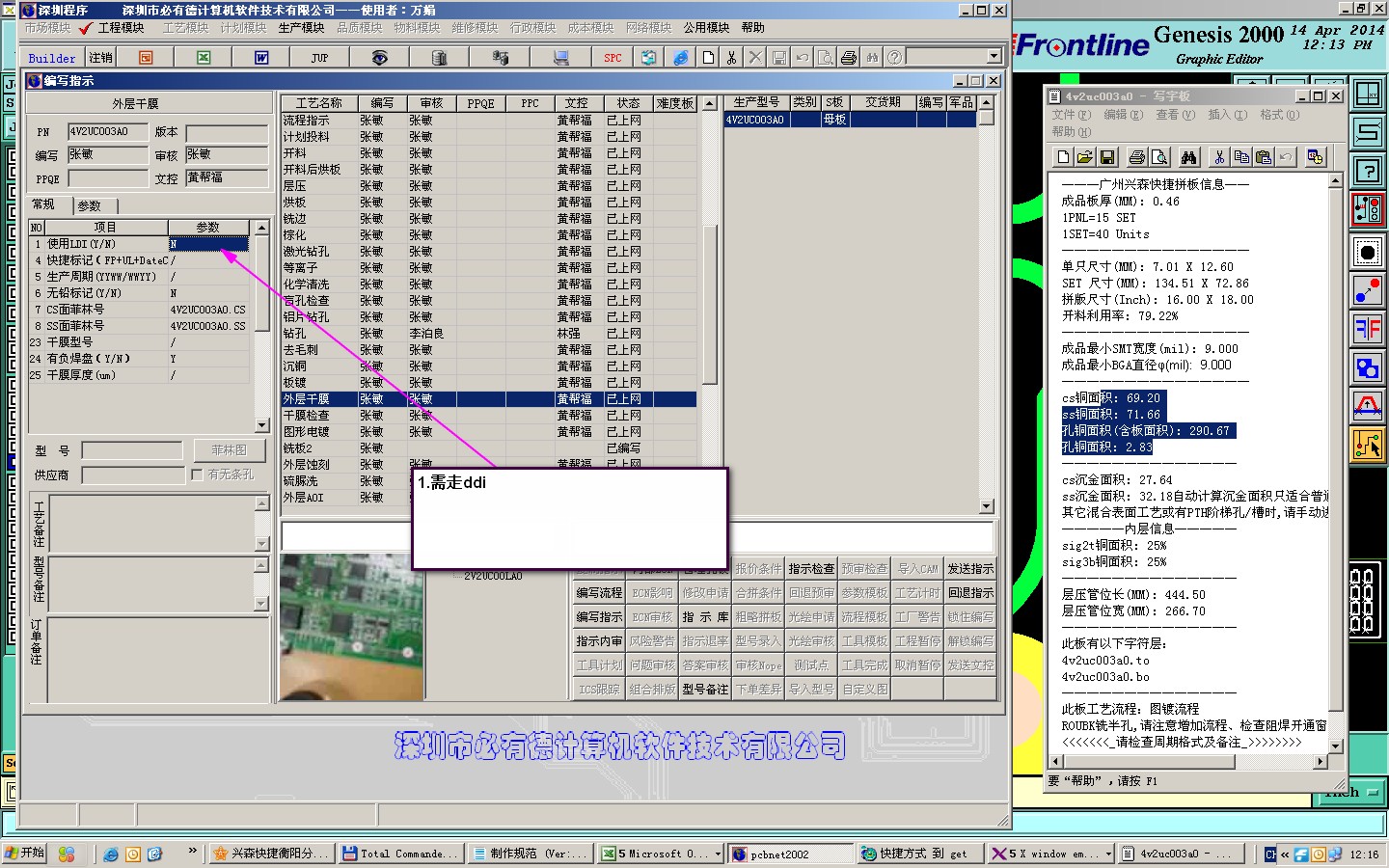This screenshot has width=1389, height=868.
Task: Click New document icon in WordPad window
Action: click(1064, 156)
